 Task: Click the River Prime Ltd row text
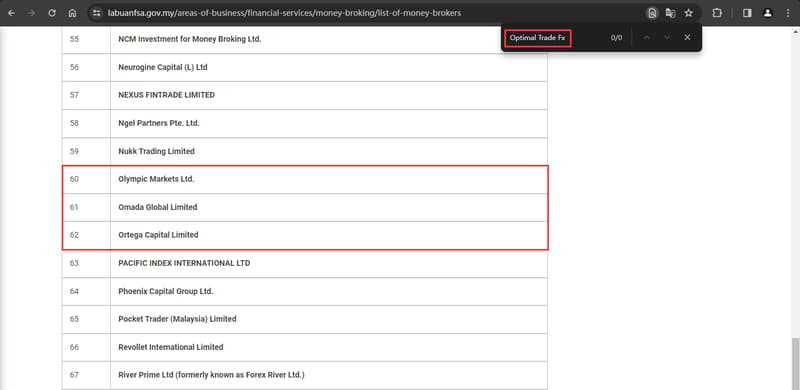211,375
